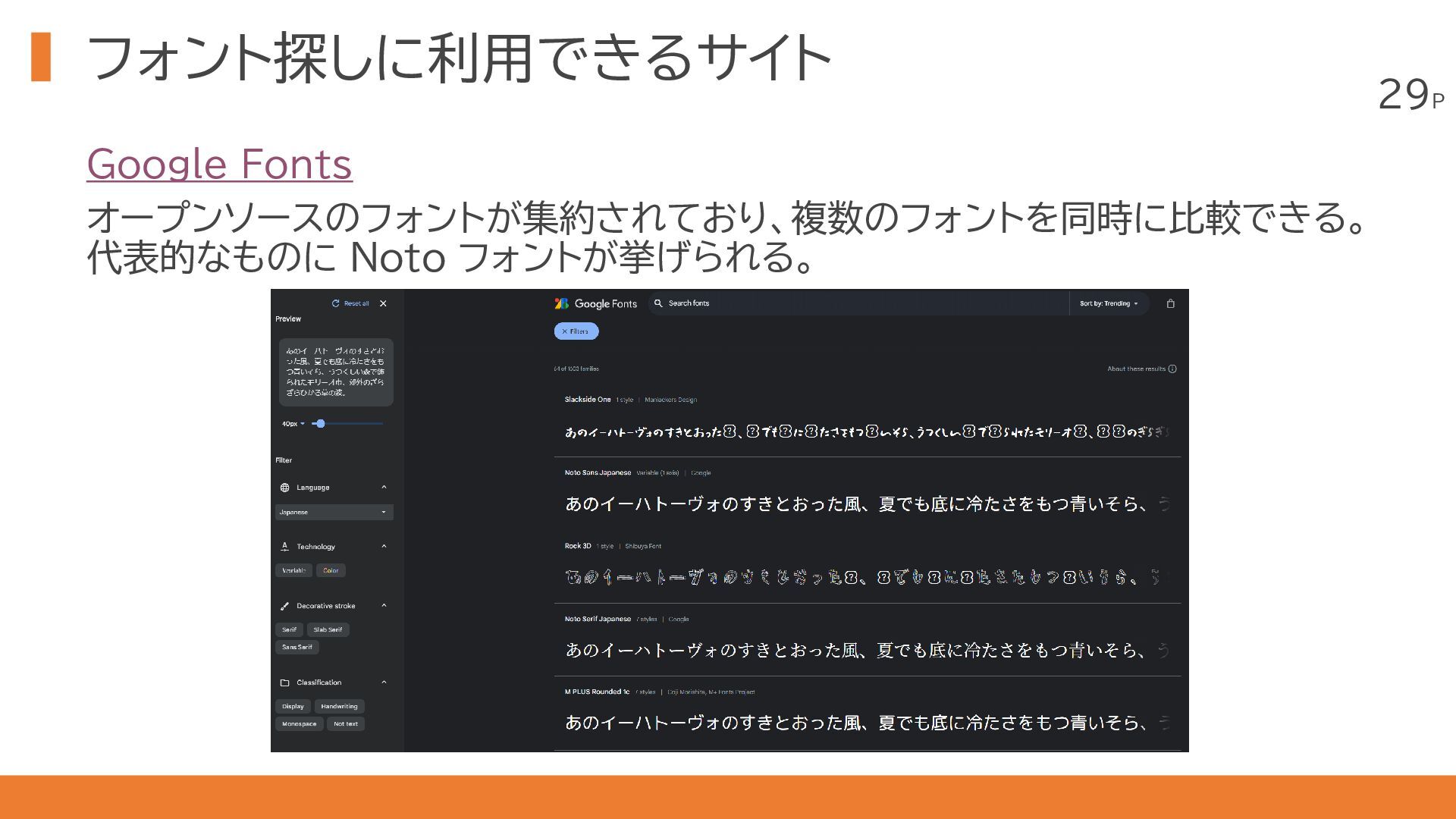Toggle the Color technology chip

[331, 570]
